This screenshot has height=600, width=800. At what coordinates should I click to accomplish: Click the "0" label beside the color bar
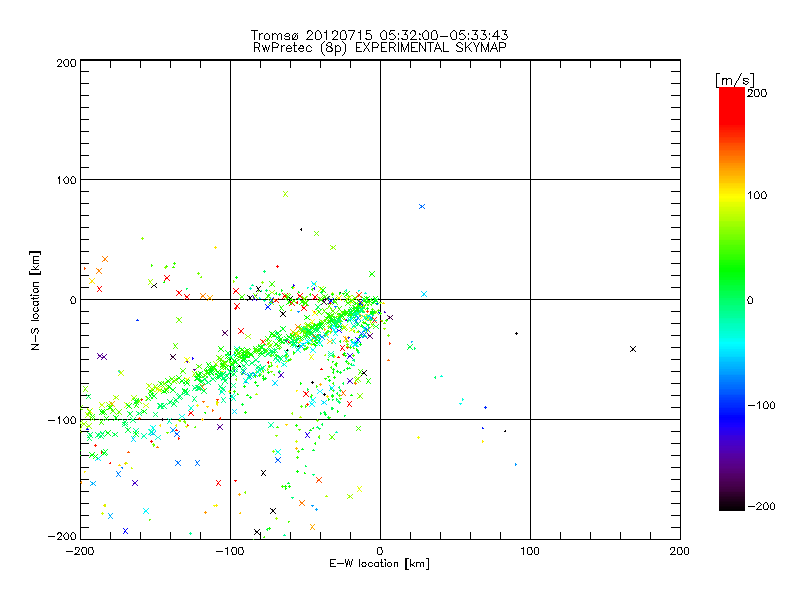tap(750, 300)
